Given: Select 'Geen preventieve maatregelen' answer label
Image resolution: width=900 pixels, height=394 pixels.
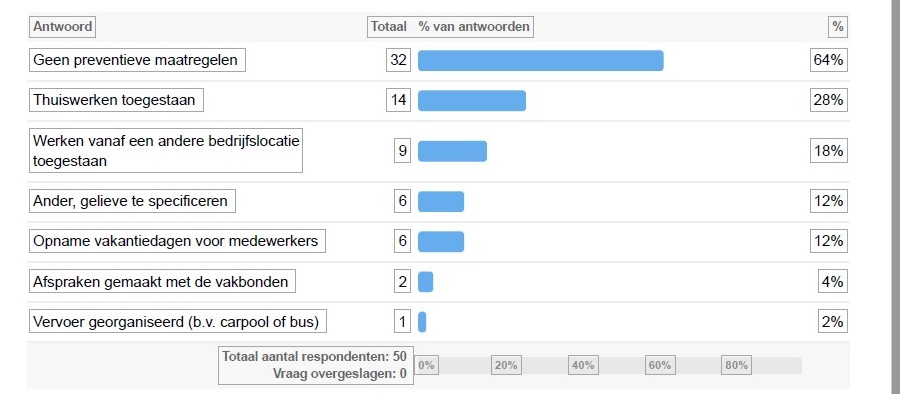Looking at the screenshot, I should coord(137,60).
